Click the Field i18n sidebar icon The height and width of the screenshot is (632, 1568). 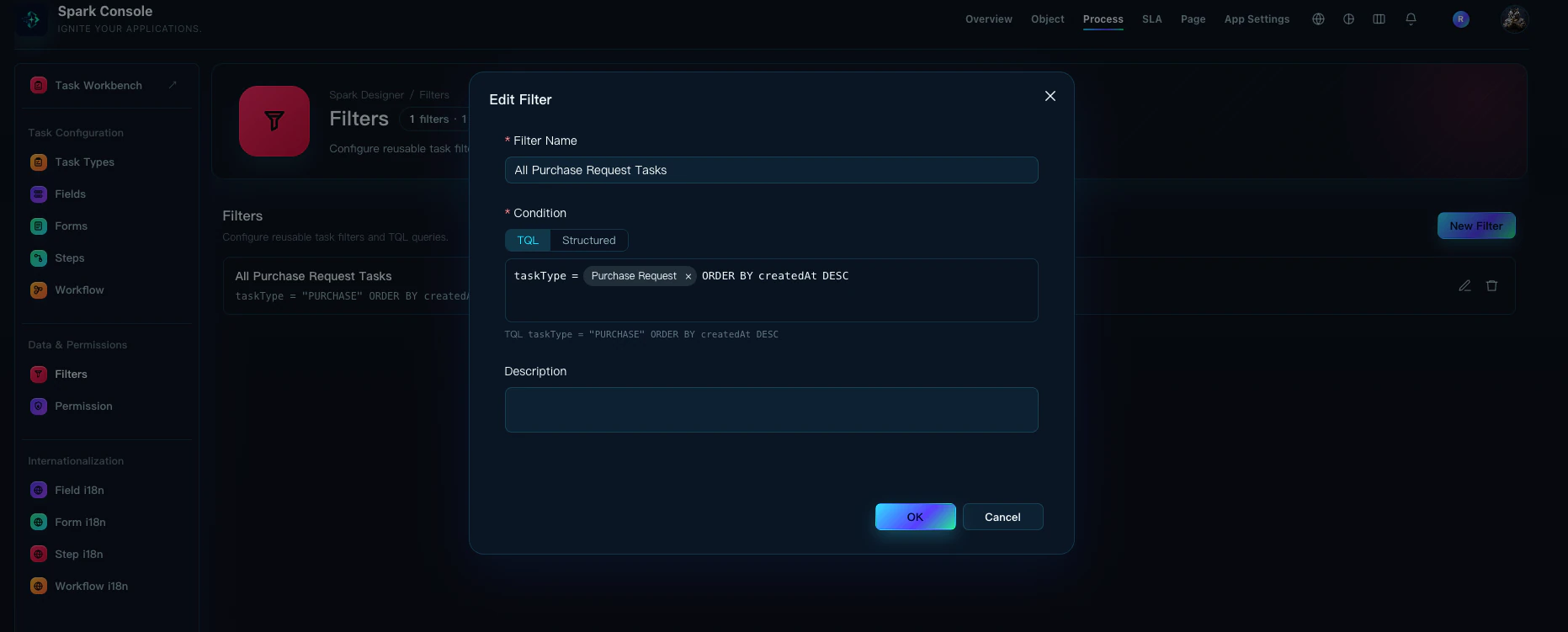pyautogui.click(x=39, y=491)
